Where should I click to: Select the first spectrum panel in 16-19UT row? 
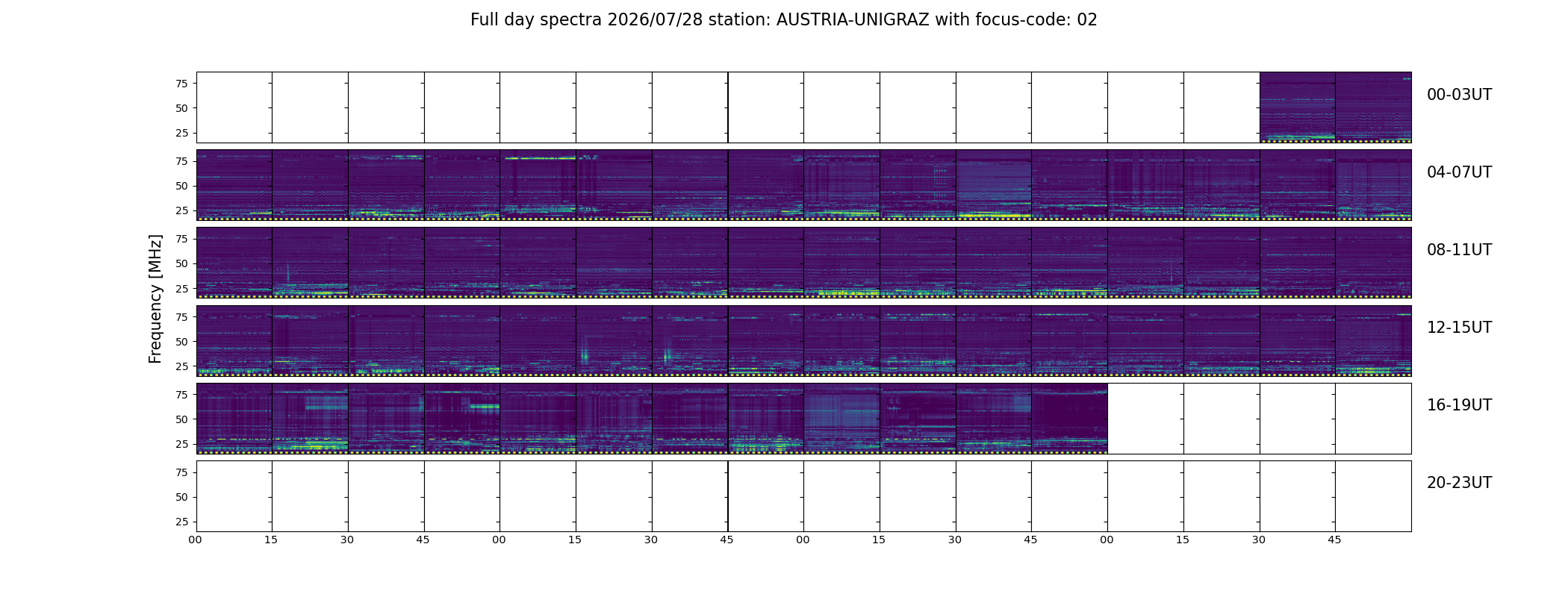click(x=234, y=418)
